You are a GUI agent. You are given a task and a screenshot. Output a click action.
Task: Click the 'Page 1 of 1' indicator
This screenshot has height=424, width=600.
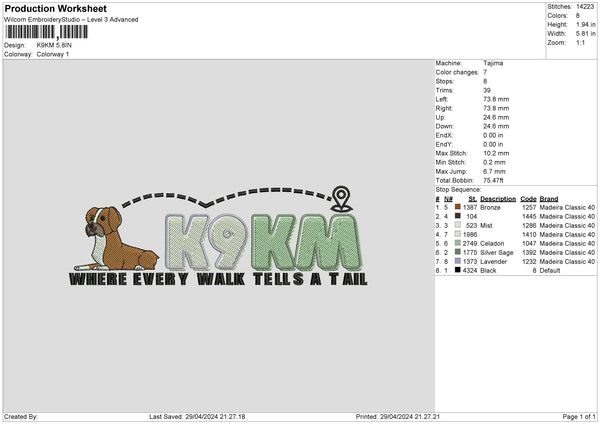point(579,417)
